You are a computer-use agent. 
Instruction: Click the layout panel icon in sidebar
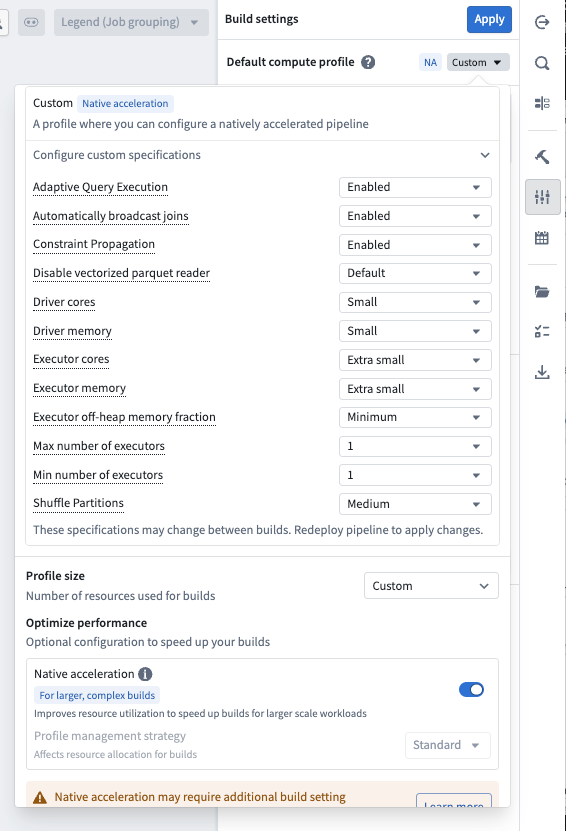542,103
